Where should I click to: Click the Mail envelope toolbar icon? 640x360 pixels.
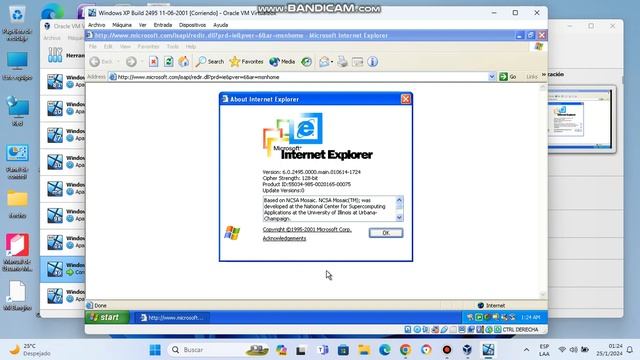324,62
